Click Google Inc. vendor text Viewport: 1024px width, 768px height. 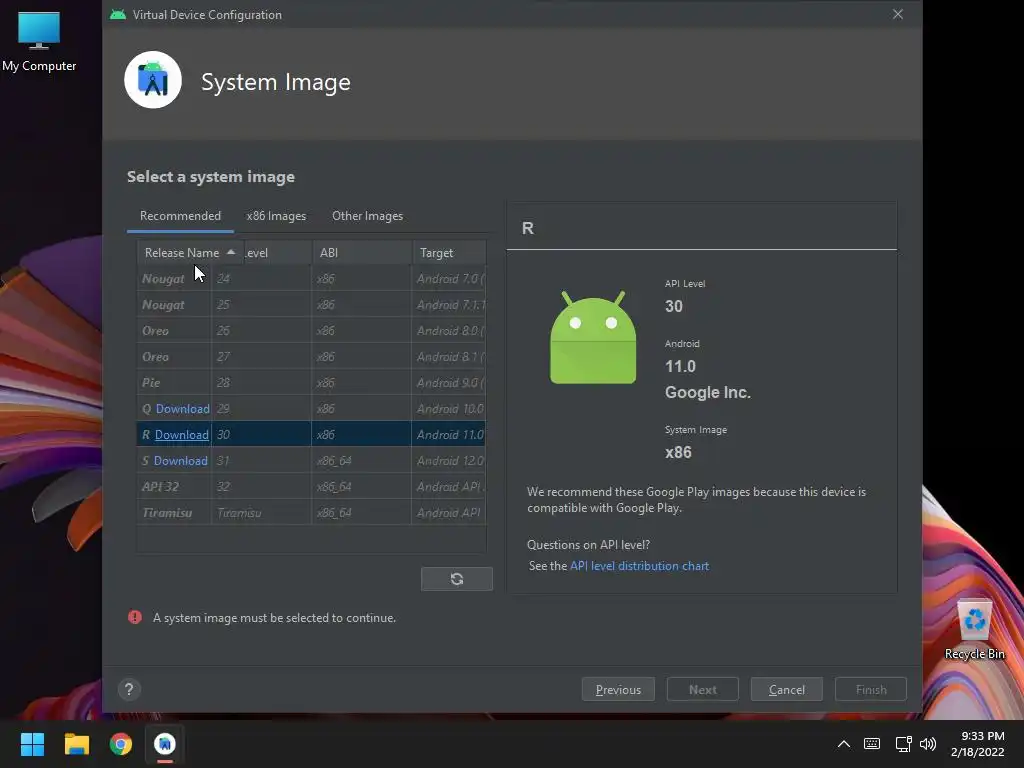coord(708,392)
